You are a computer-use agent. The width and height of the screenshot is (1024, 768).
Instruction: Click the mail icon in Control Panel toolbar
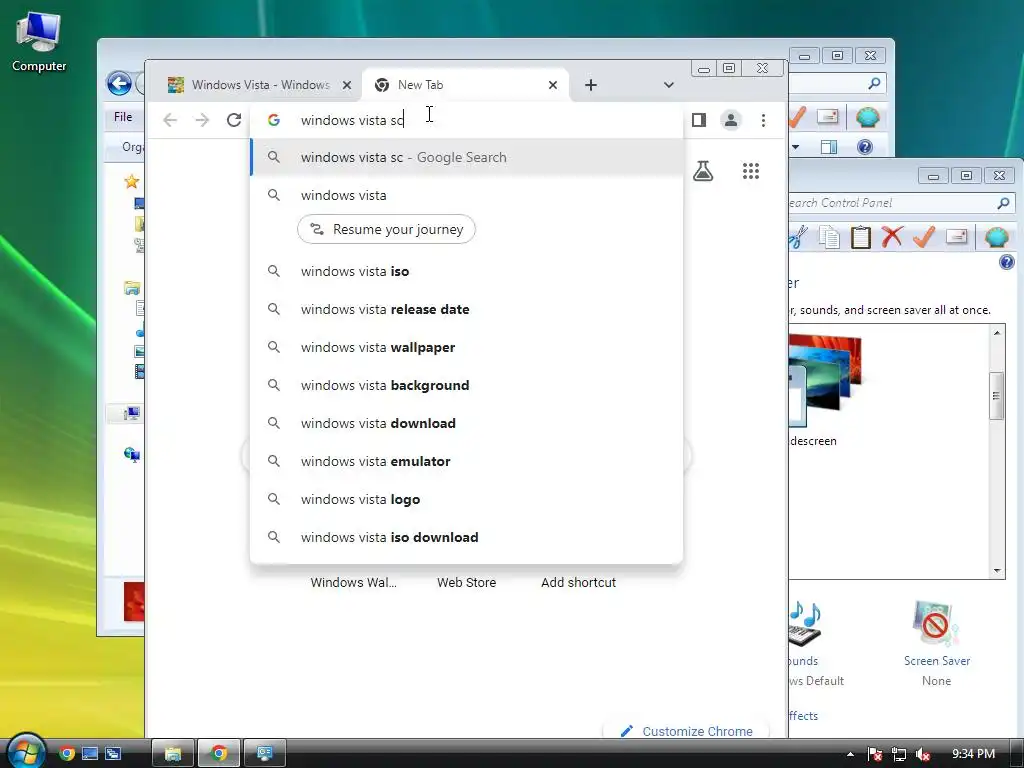pos(956,236)
